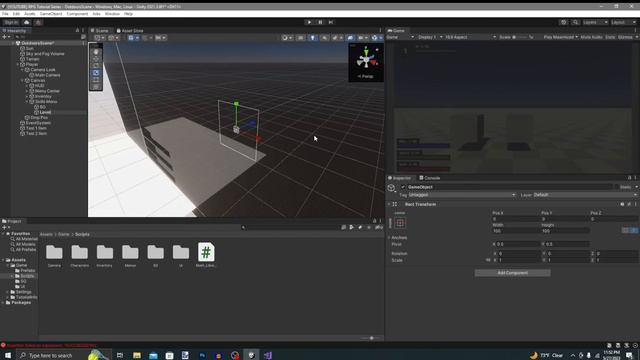Image resolution: width=640 pixels, height=360 pixels.
Task: Open the Assets menu
Action: (x=29, y=14)
